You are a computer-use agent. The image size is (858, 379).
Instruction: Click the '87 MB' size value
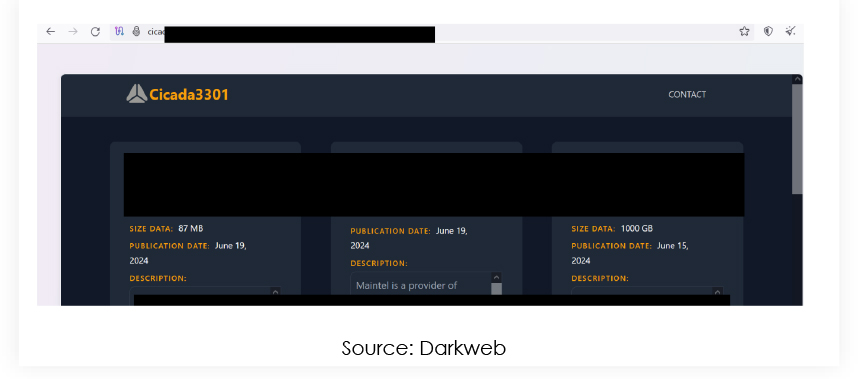tap(190, 229)
